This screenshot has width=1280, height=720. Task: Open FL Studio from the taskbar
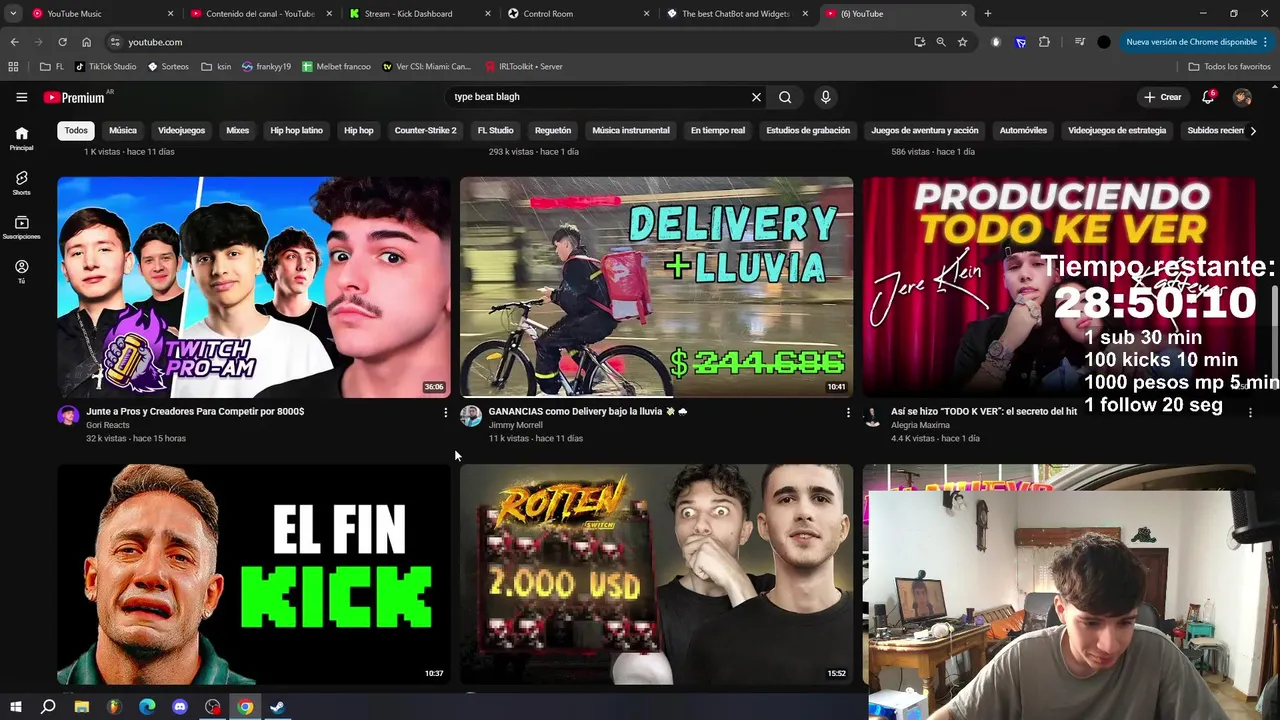114,707
